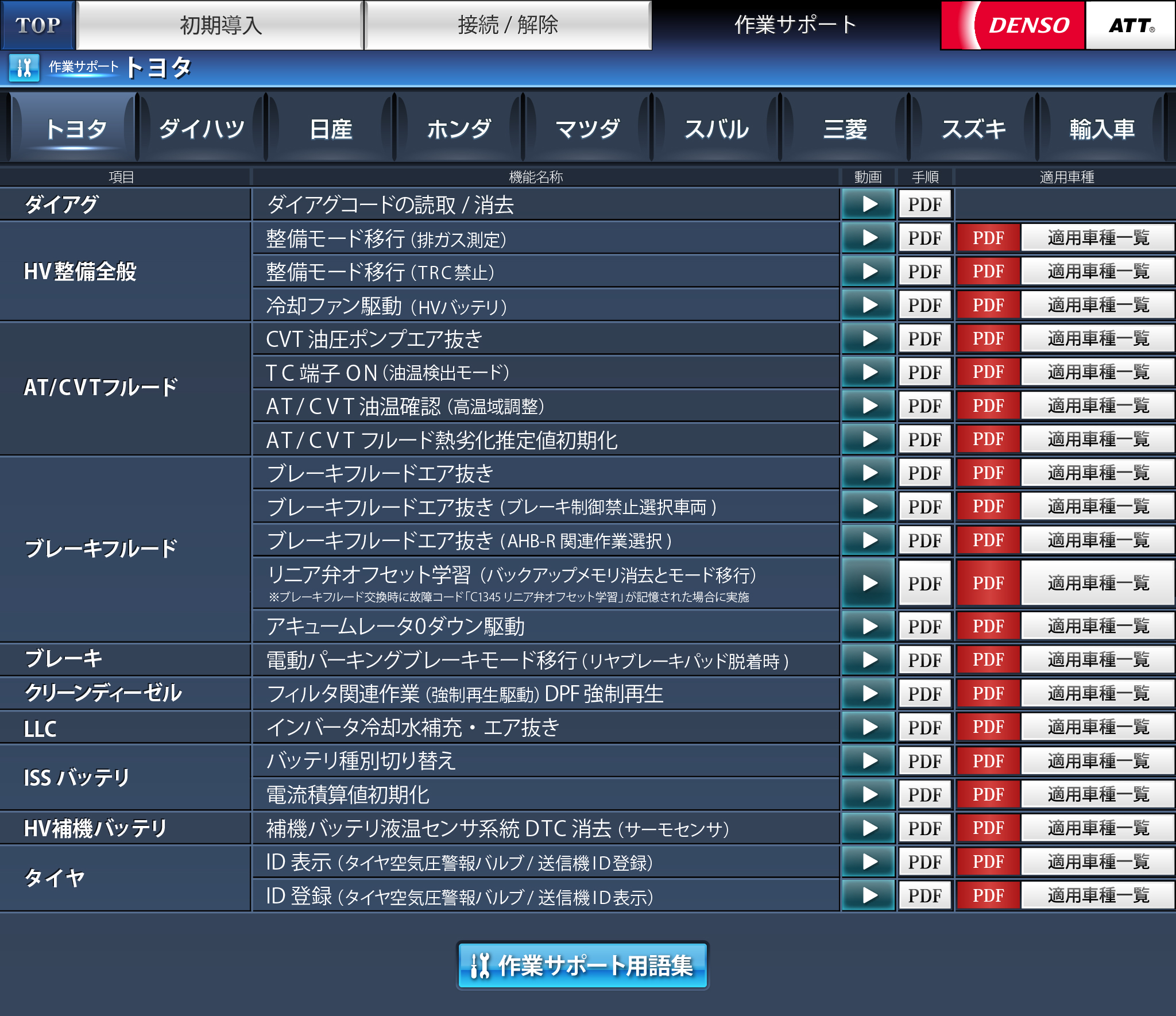Switch to the ダイハツ manufacturer tab
Viewport: 1176px width, 1016px height.
[202, 129]
